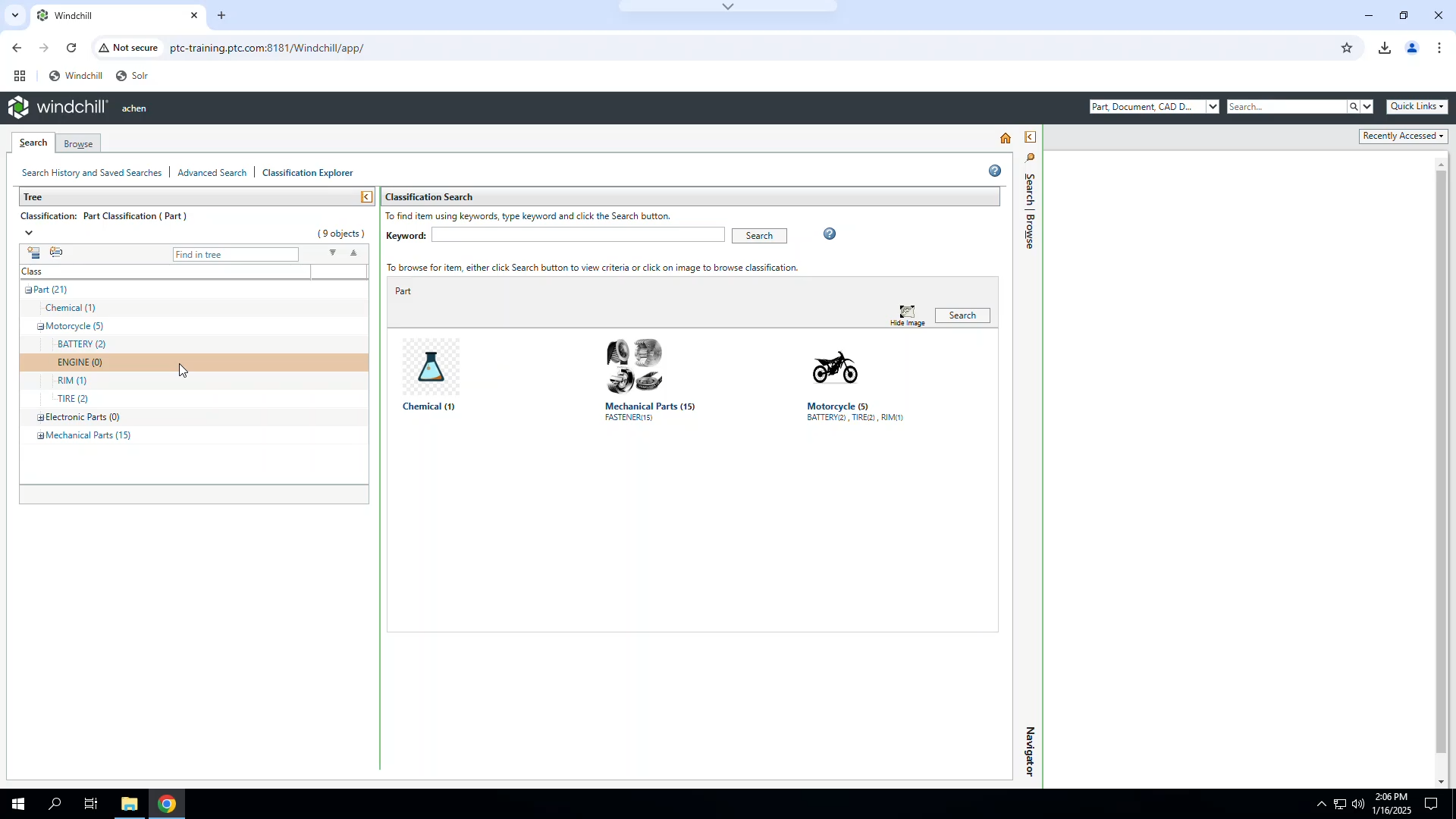Switch to the Browse tab
Image resolution: width=1456 pixels, height=819 pixels.
[78, 144]
